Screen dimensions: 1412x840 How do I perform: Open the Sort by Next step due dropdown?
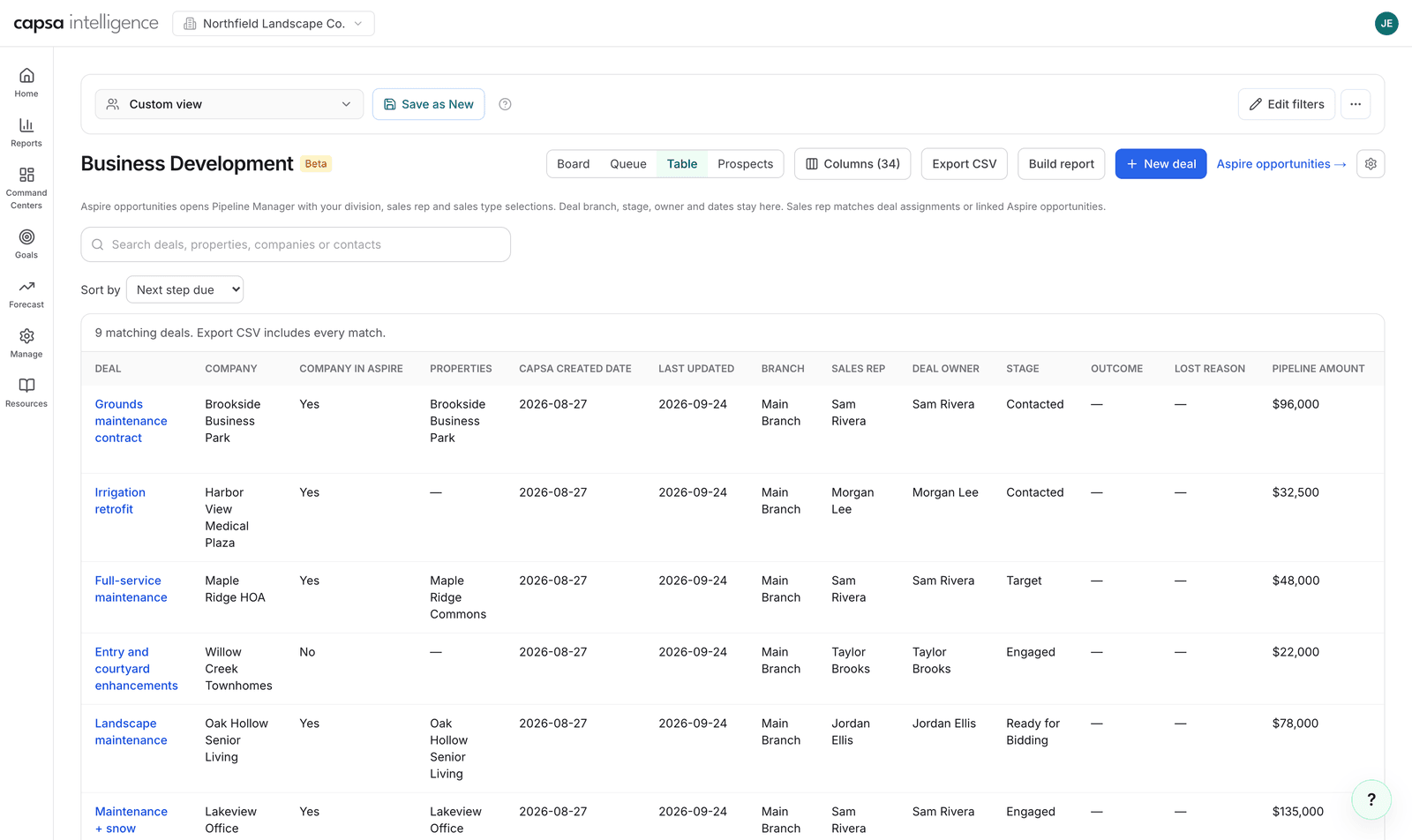tap(184, 289)
